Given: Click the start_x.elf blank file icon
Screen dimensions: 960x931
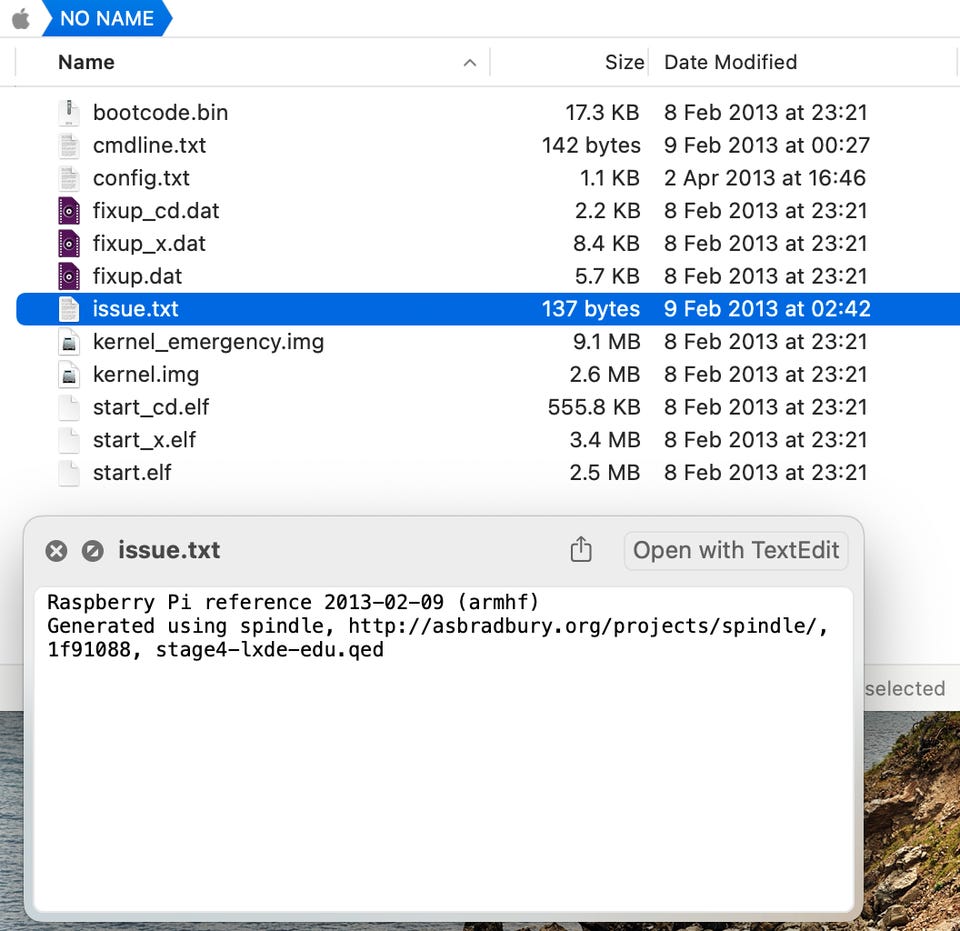Looking at the screenshot, I should point(69,440).
